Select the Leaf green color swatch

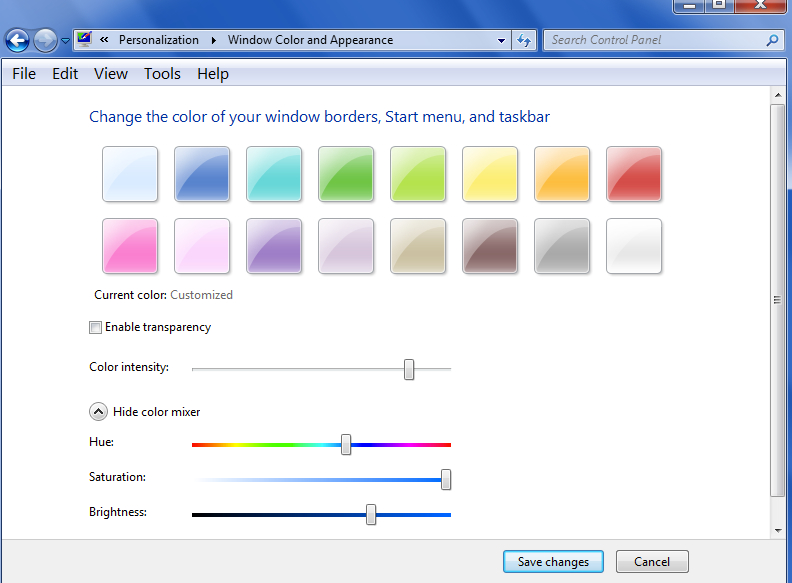[346, 174]
